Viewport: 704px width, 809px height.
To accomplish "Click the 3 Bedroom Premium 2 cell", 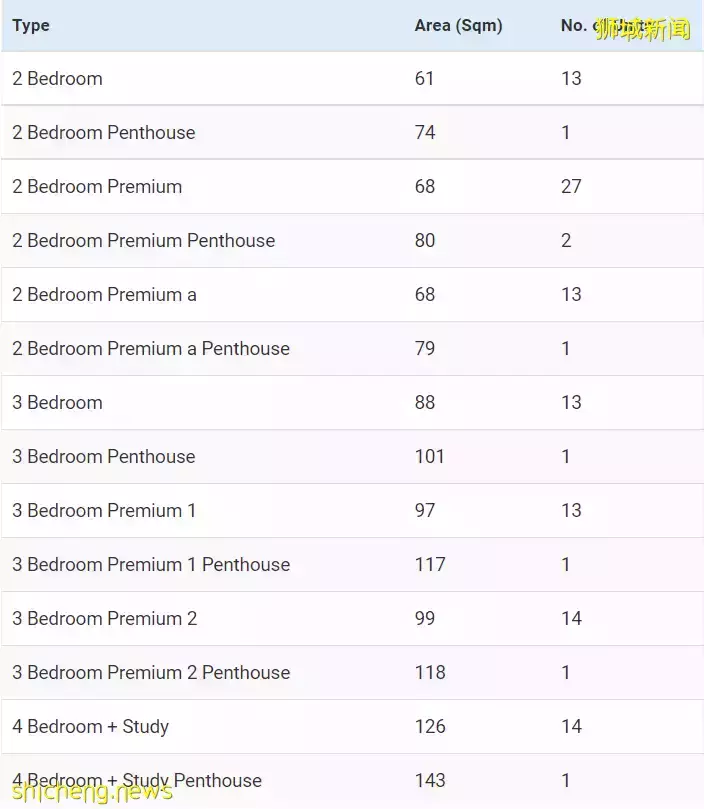I will coord(105,619).
